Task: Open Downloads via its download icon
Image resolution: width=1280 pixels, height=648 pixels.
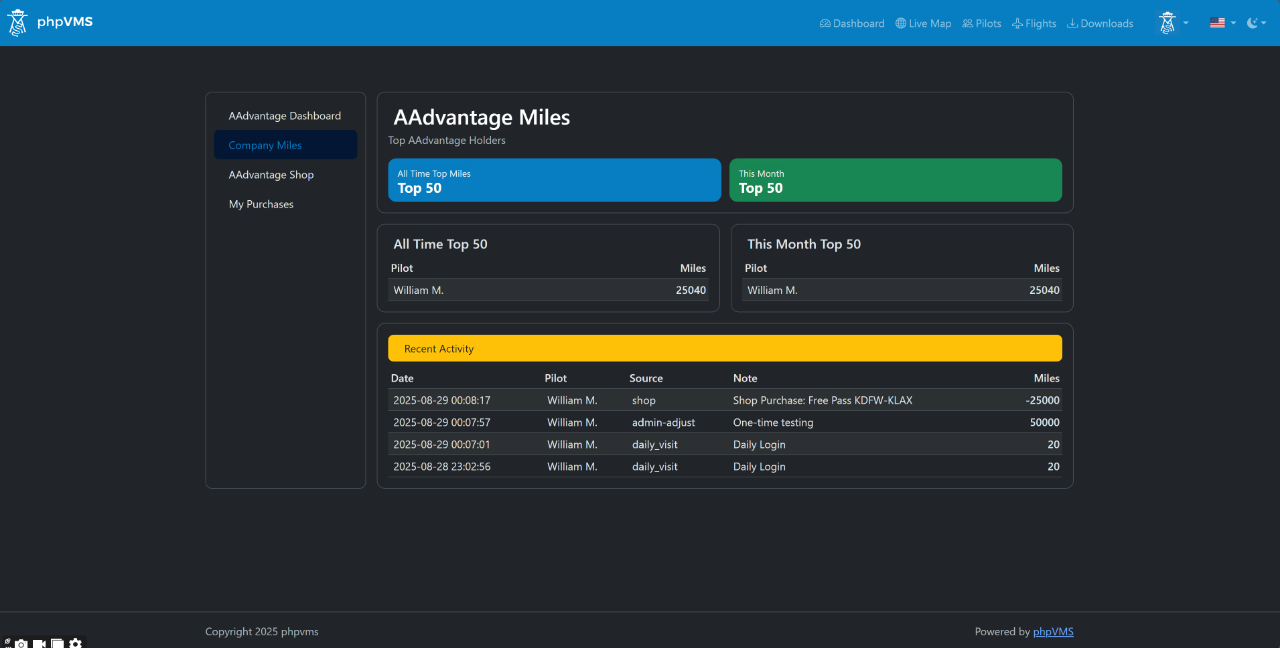Action: 1072,23
